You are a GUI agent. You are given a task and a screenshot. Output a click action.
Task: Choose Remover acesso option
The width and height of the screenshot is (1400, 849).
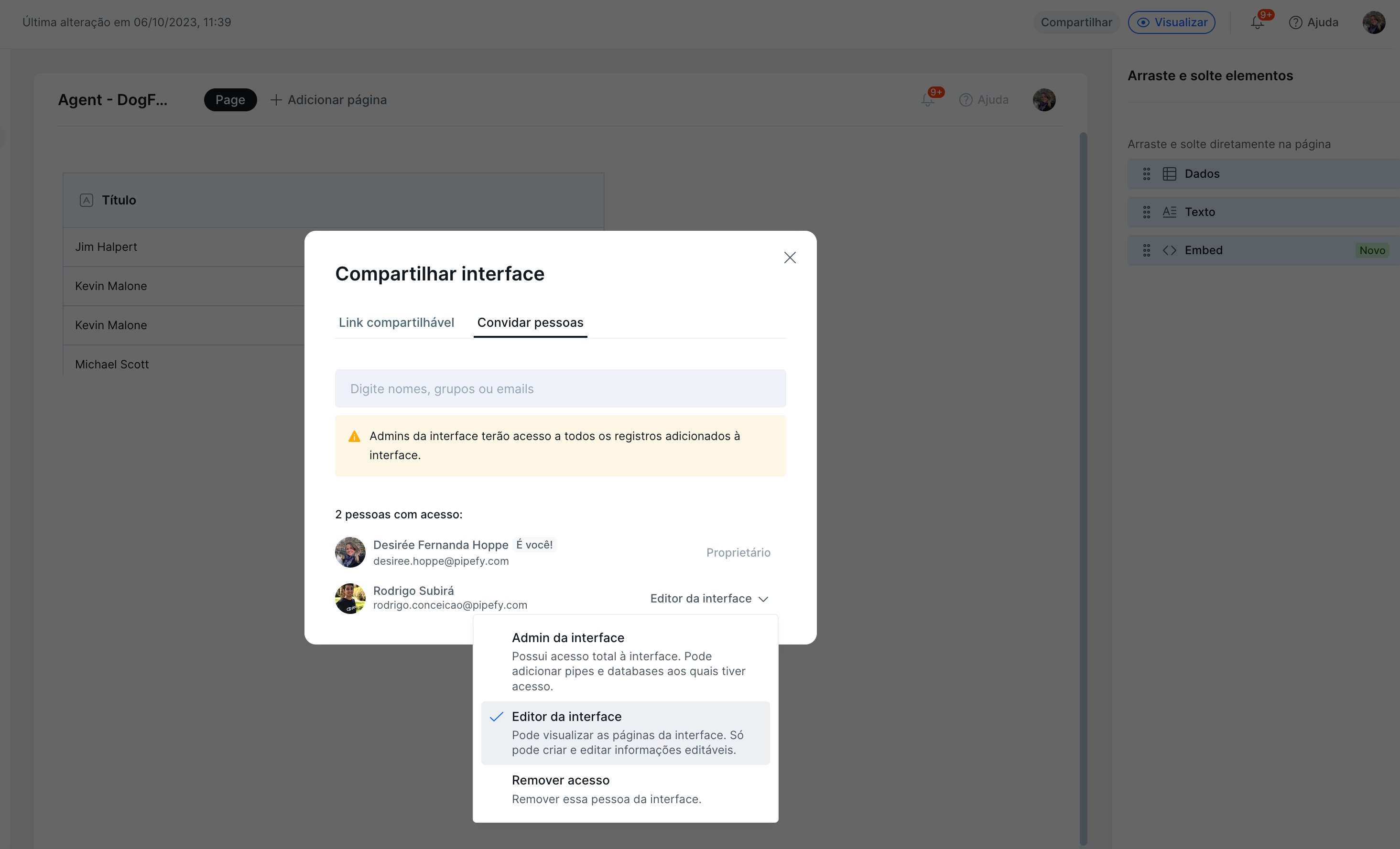[x=625, y=789]
